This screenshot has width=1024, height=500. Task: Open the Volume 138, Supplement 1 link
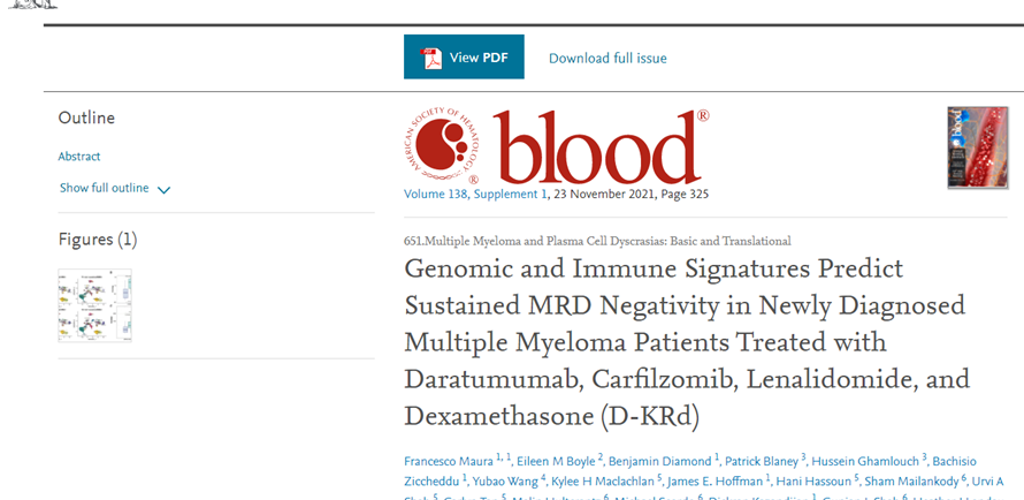pyautogui.click(x=476, y=194)
